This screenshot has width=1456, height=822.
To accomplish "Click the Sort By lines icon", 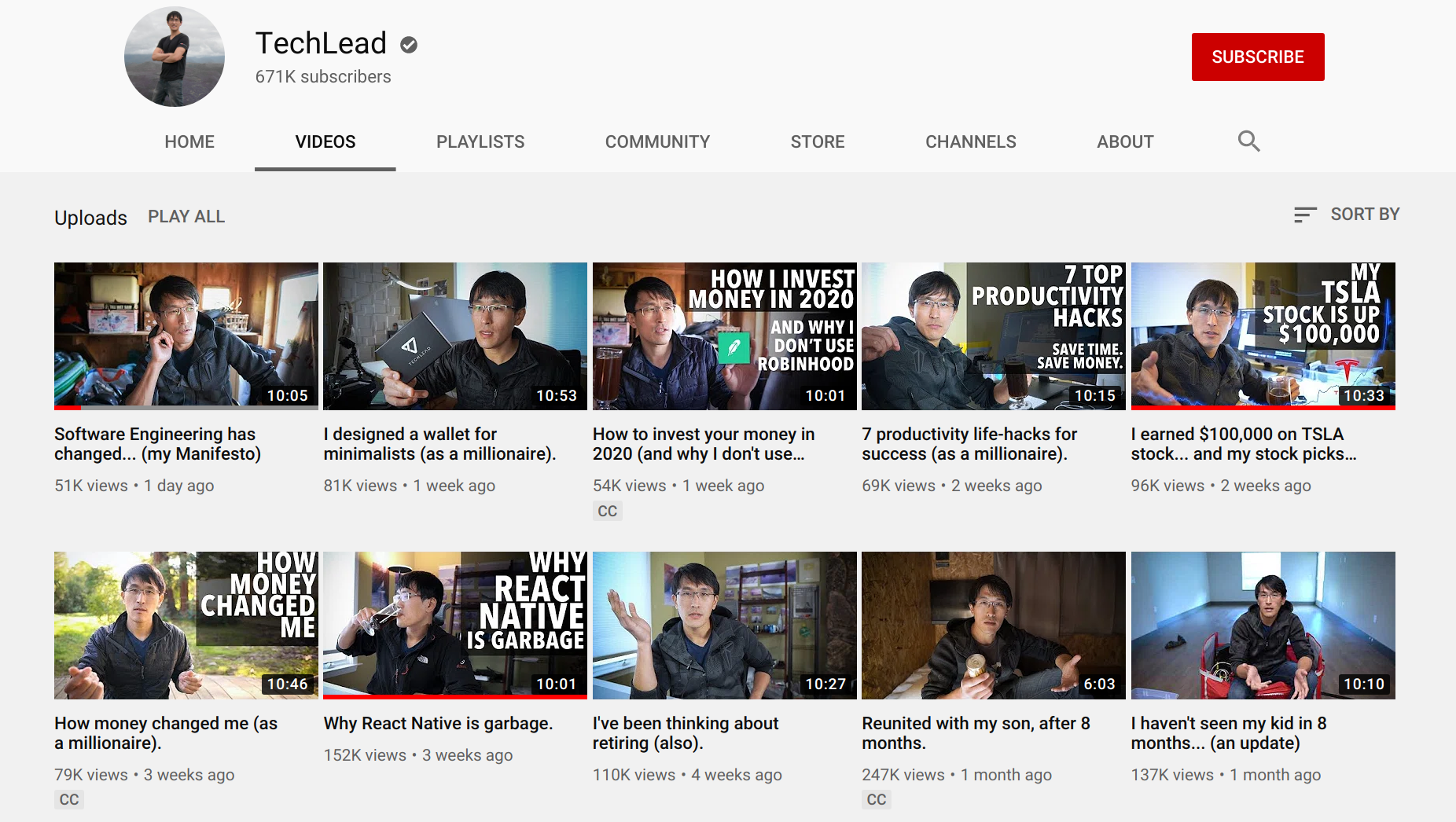I will pos(1305,215).
